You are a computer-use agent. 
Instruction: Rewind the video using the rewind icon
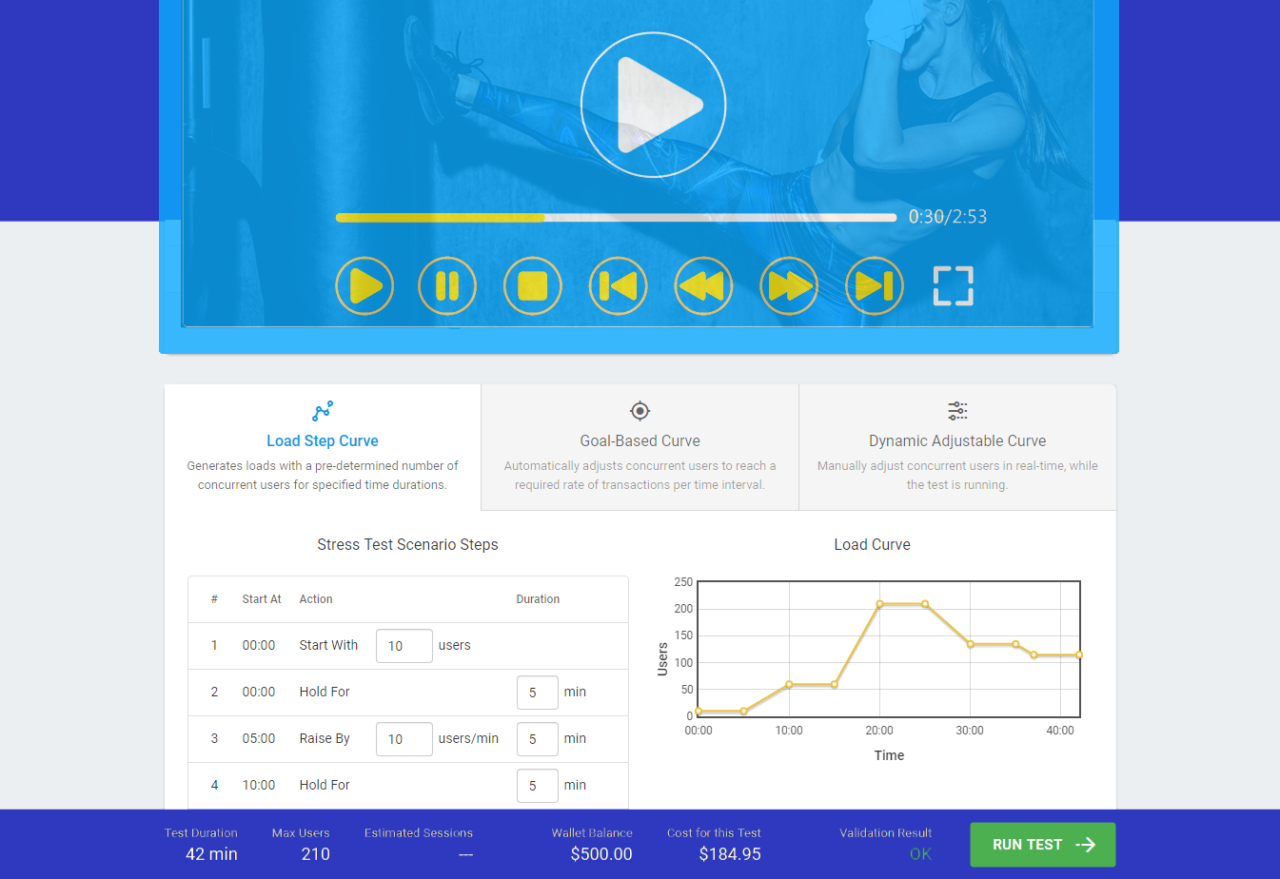(x=703, y=286)
